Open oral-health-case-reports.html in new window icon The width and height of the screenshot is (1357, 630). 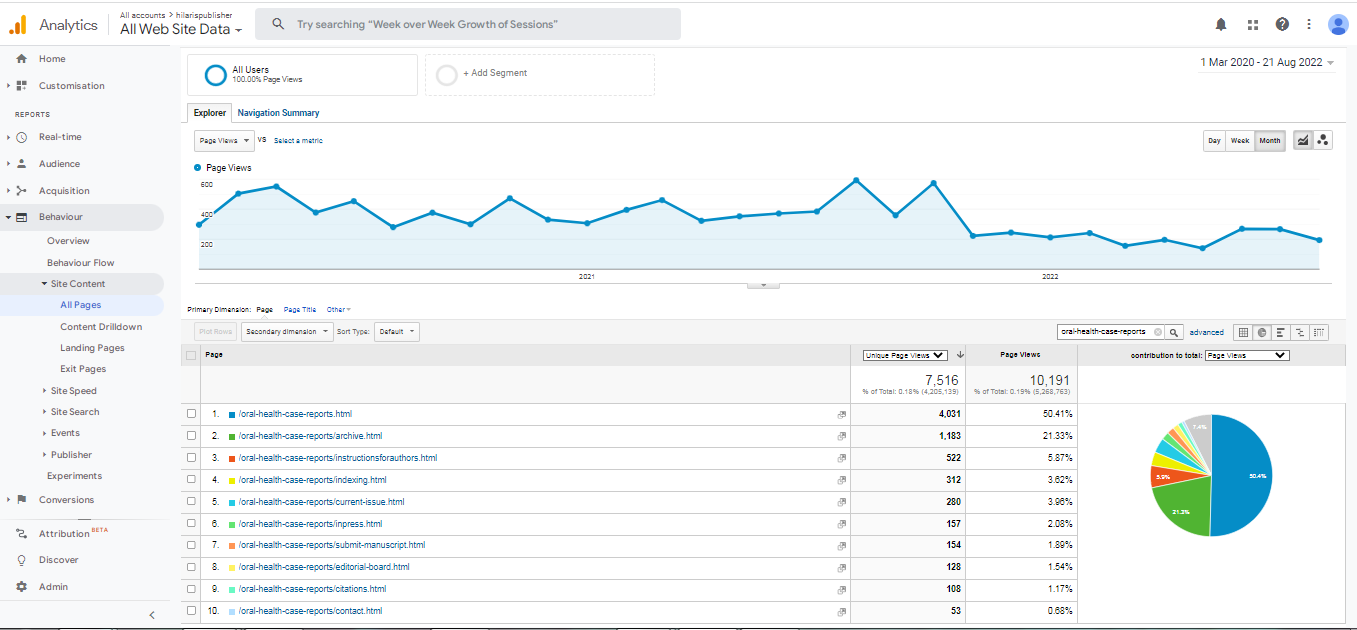[x=841, y=414]
